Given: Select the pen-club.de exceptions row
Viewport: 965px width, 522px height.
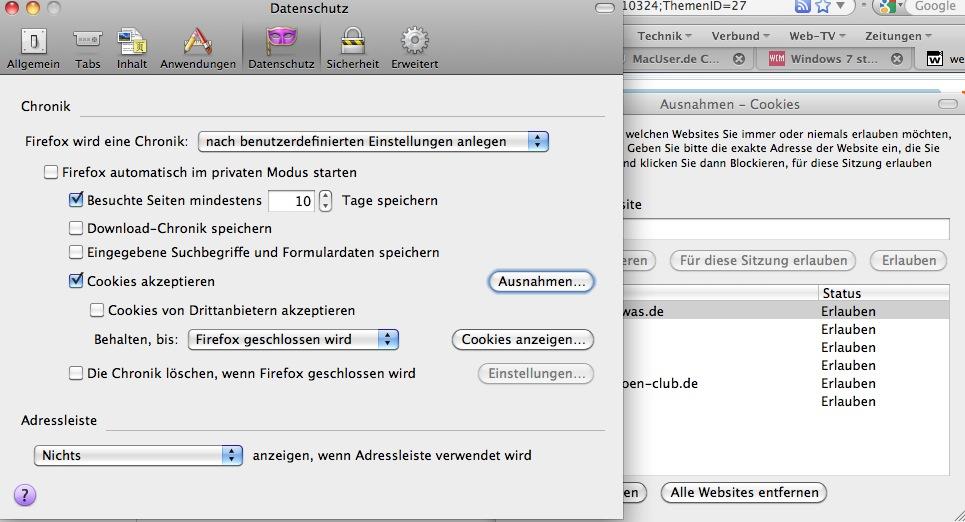Looking at the screenshot, I should point(787,383).
